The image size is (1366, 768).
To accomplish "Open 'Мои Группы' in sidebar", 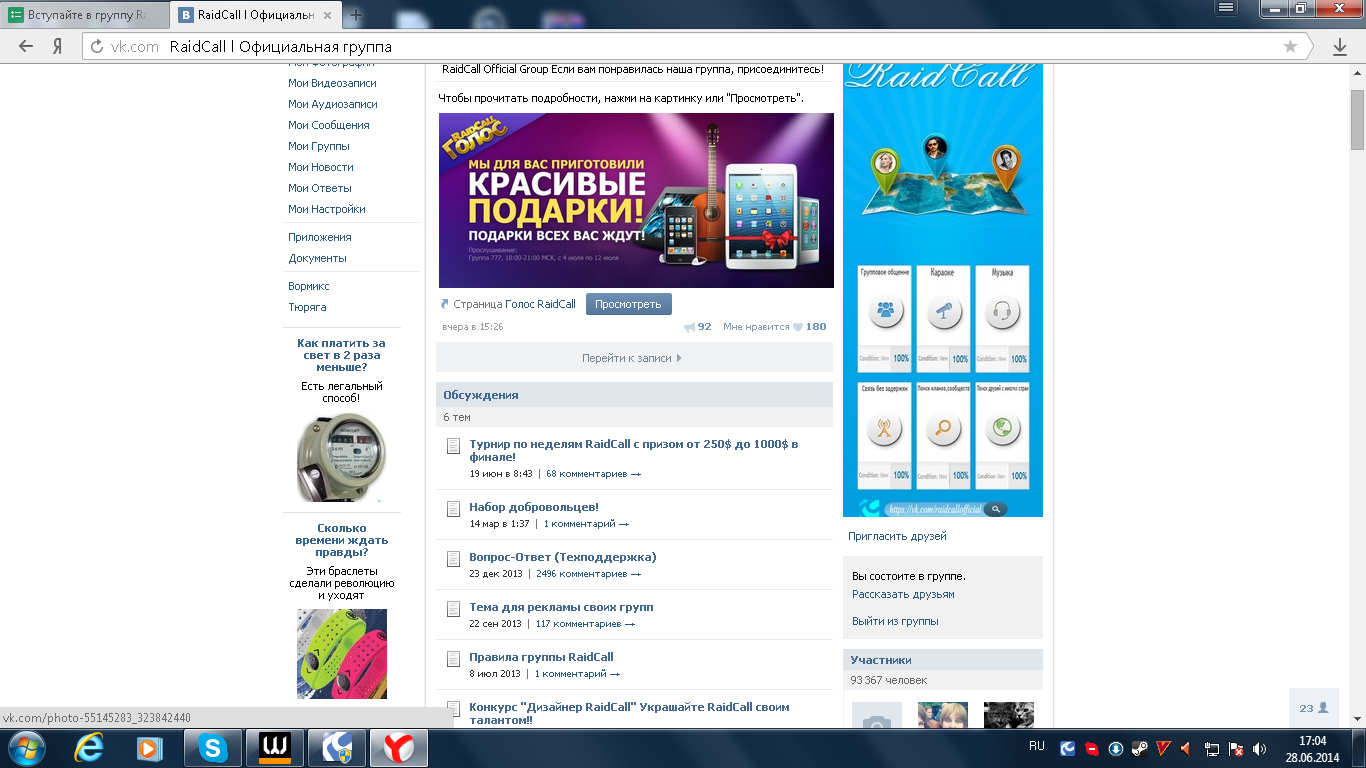I will (319, 146).
